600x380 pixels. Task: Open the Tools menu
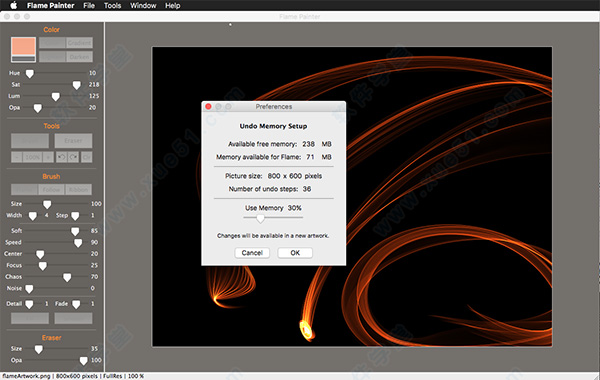pyautogui.click(x=112, y=5)
